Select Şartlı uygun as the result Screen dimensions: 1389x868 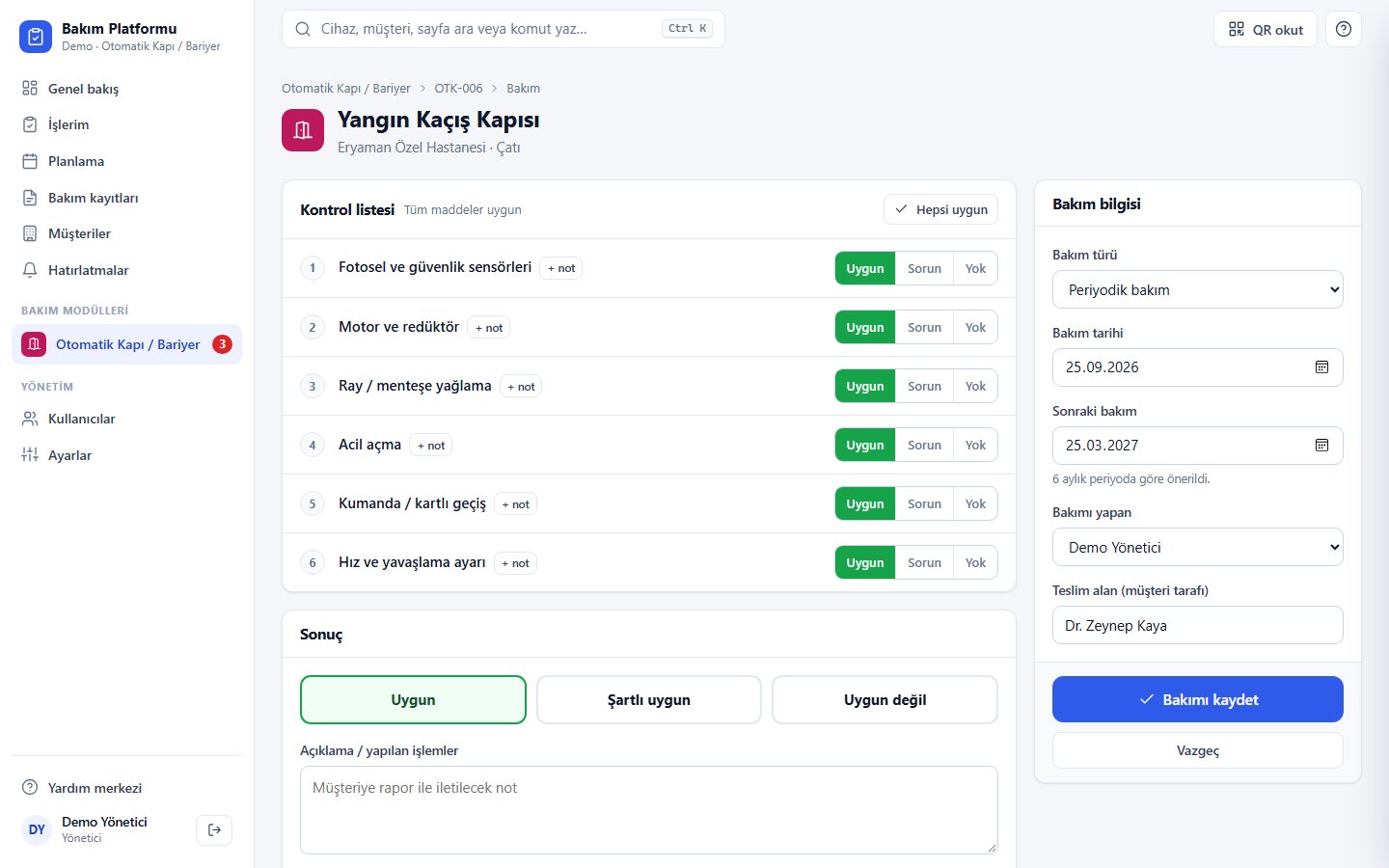coord(649,700)
